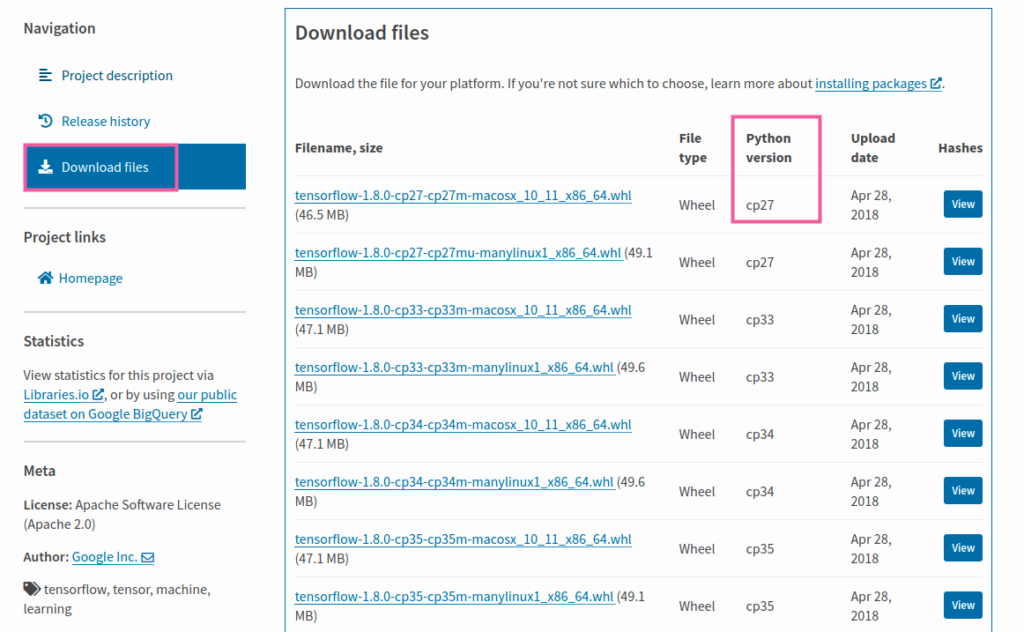Screen dimensions: 1024x632
Task: View hashes for cp34m macosx wheel
Action: pos(963,434)
